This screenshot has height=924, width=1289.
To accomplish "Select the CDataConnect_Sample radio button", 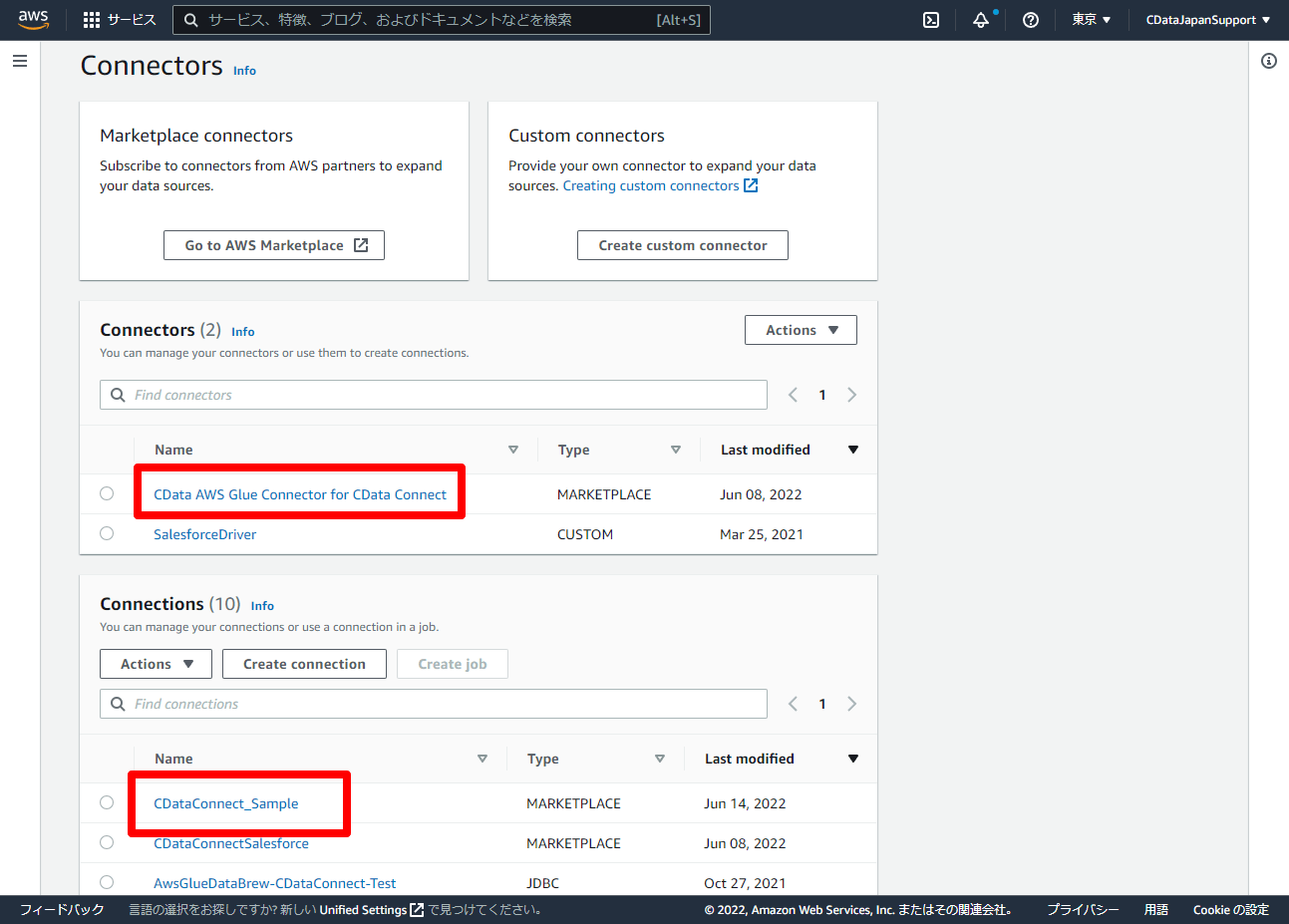I will click(x=107, y=802).
